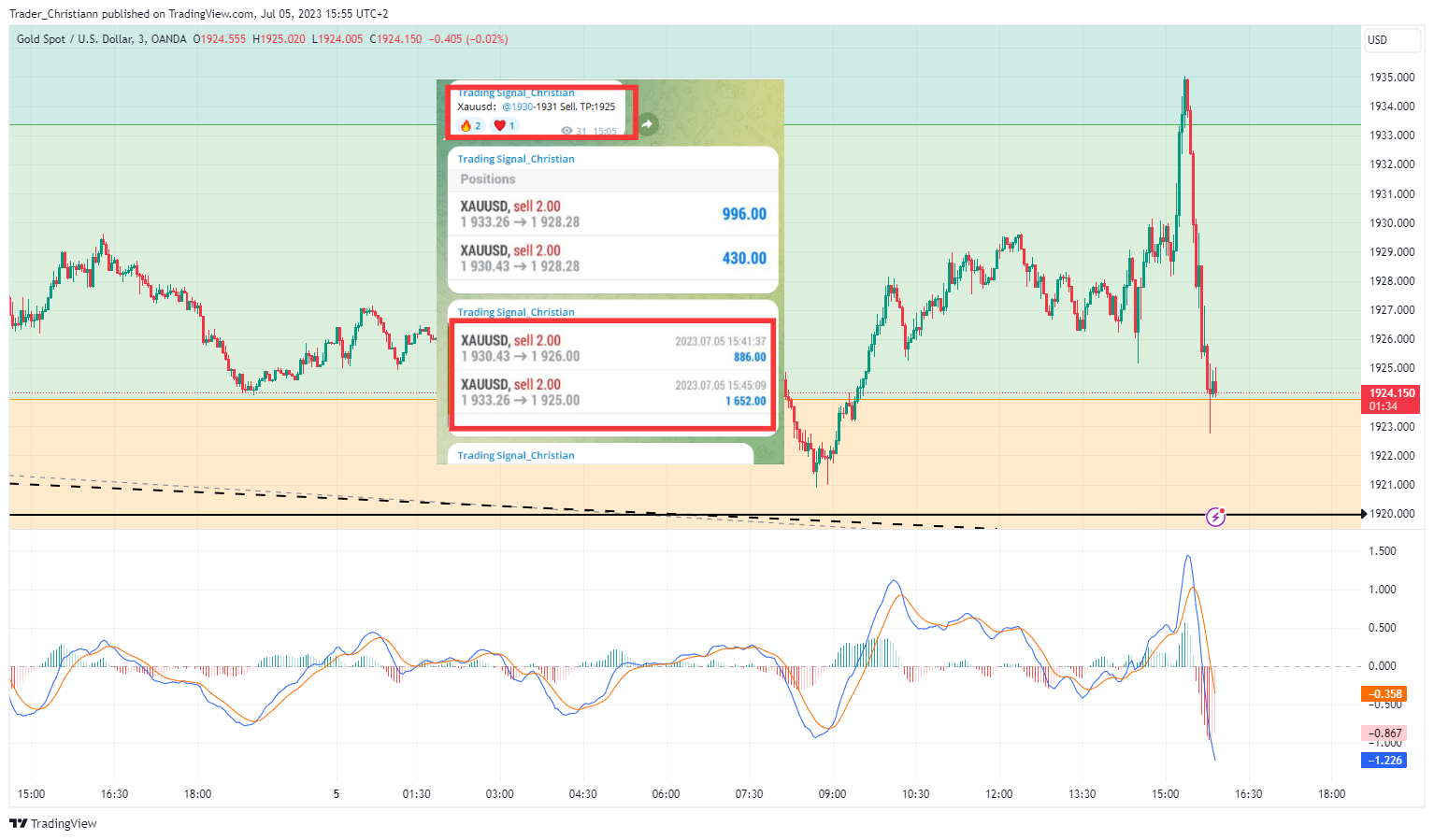Click the fire reaction with count 2

(x=471, y=126)
